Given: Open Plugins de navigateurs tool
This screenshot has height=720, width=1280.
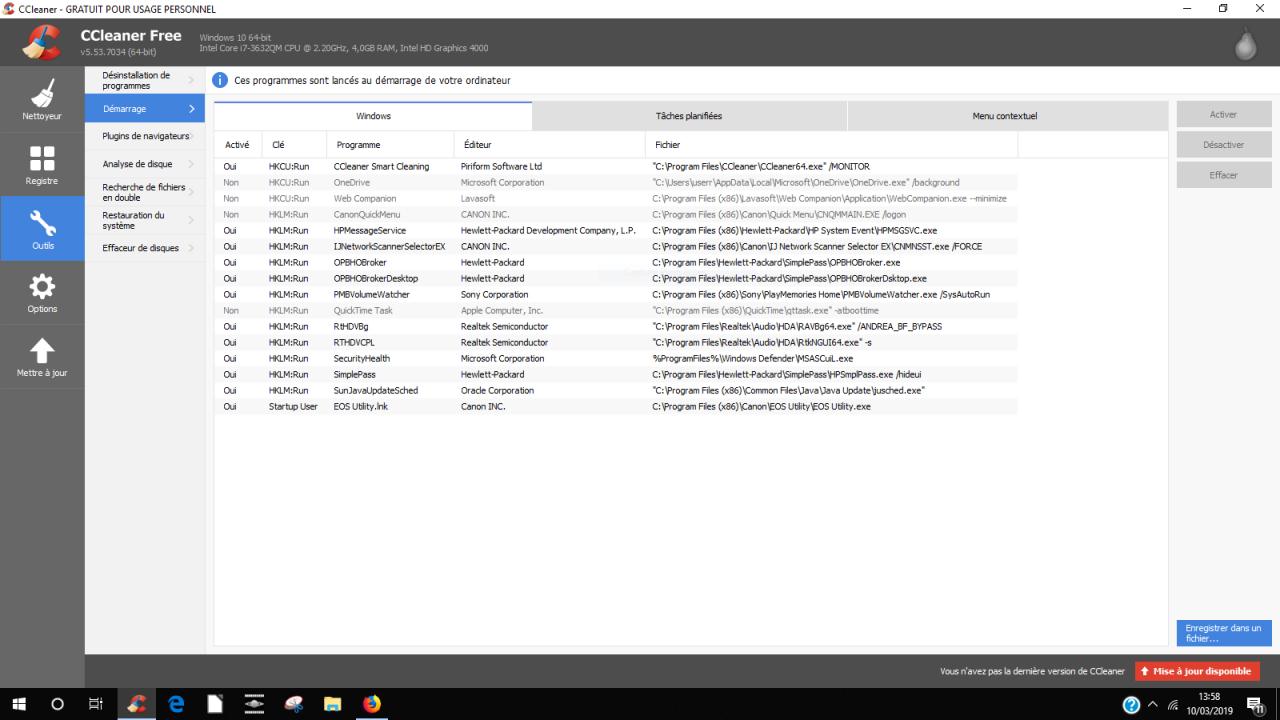Looking at the screenshot, I should [x=145, y=136].
